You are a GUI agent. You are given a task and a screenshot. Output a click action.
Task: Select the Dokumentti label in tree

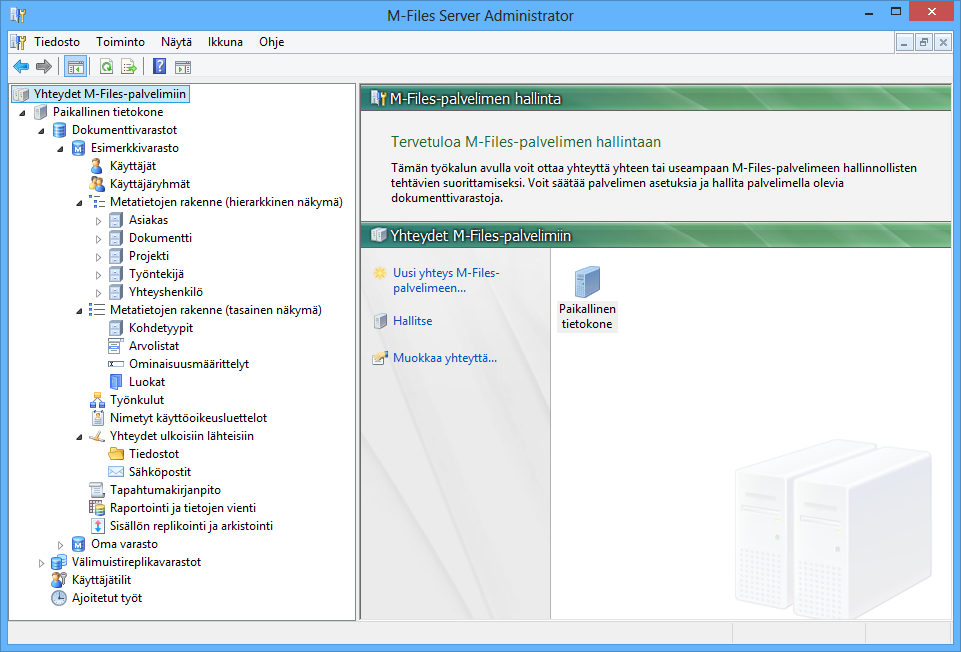(160, 238)
